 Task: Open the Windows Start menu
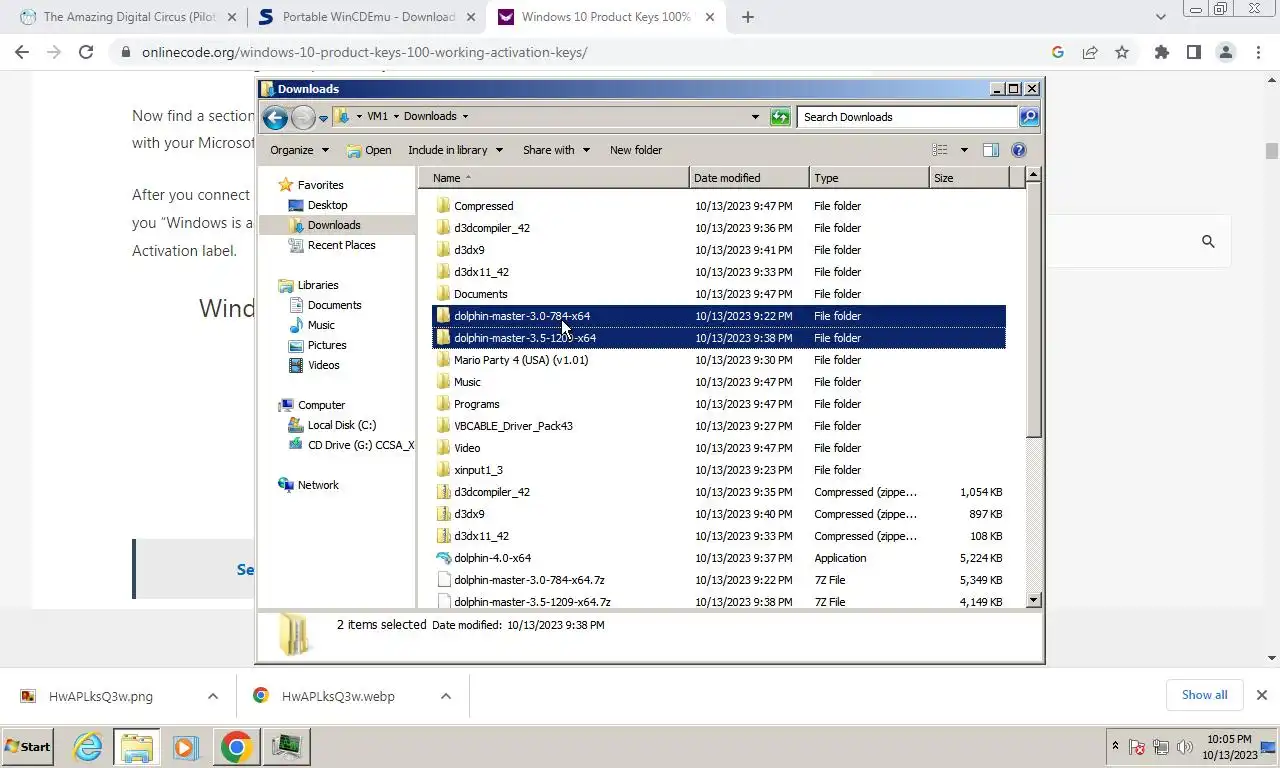27,747
